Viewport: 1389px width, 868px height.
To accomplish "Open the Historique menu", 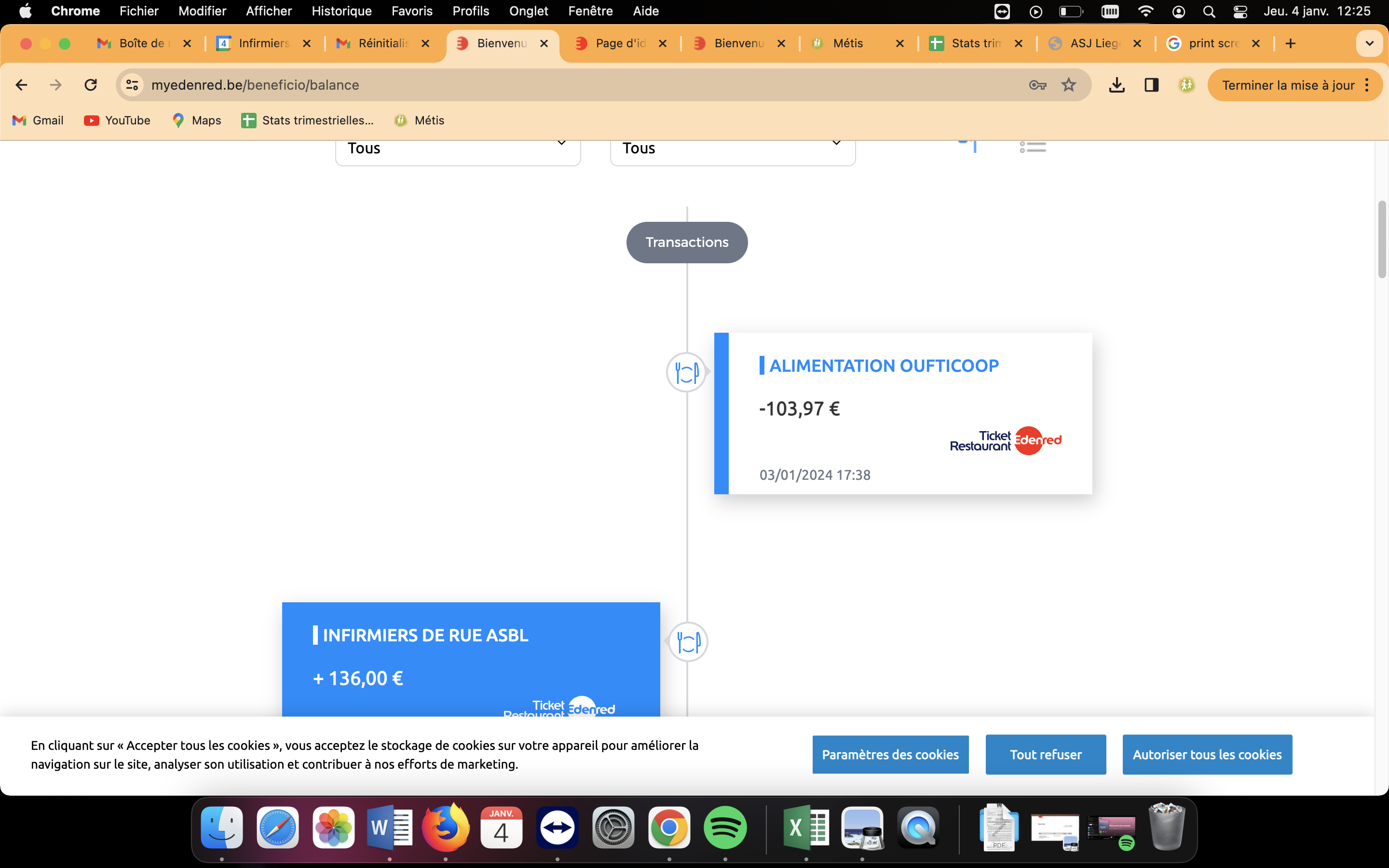I will click(341, 11).
